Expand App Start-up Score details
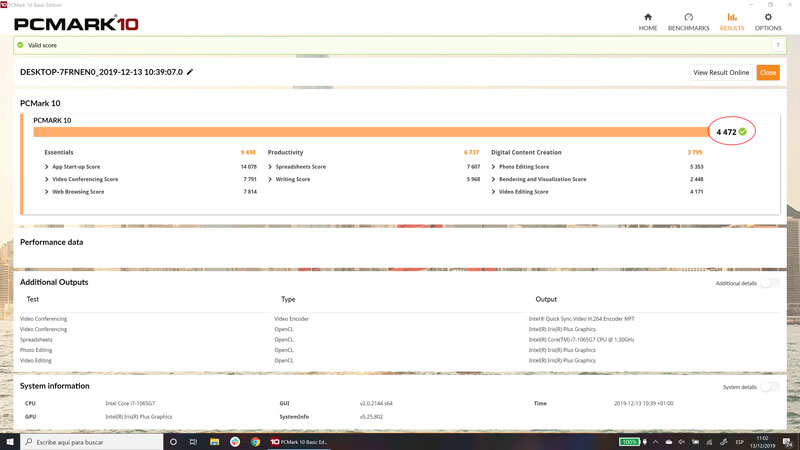Viewport: 800px width, 450px height. click(47, 166)
